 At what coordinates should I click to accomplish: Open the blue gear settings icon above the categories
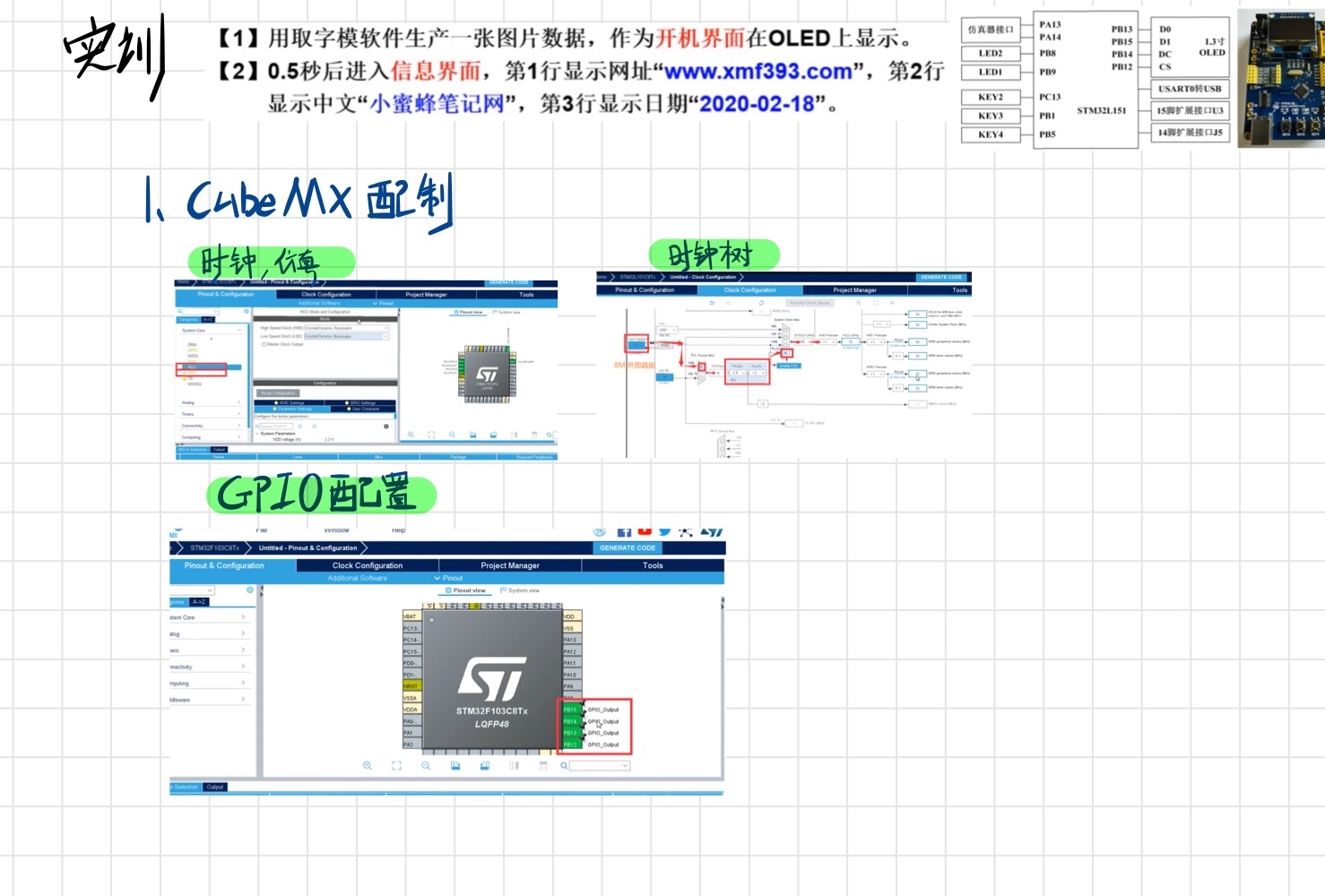click(x=249, y=589)
